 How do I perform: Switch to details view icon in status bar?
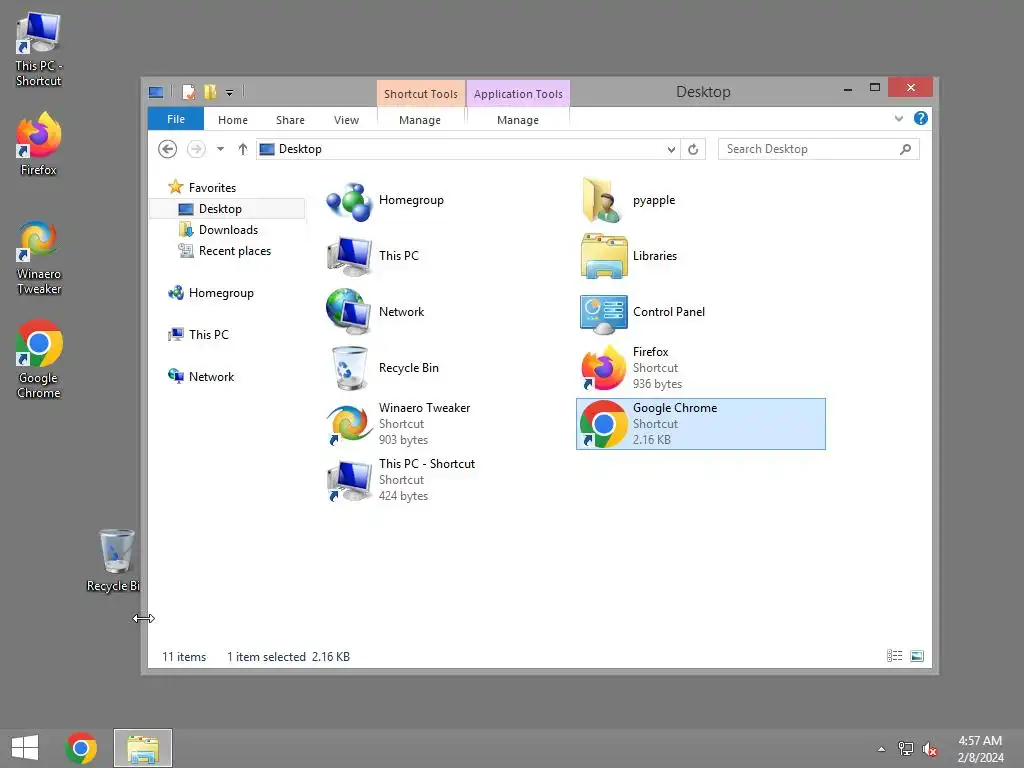point(895,656)
